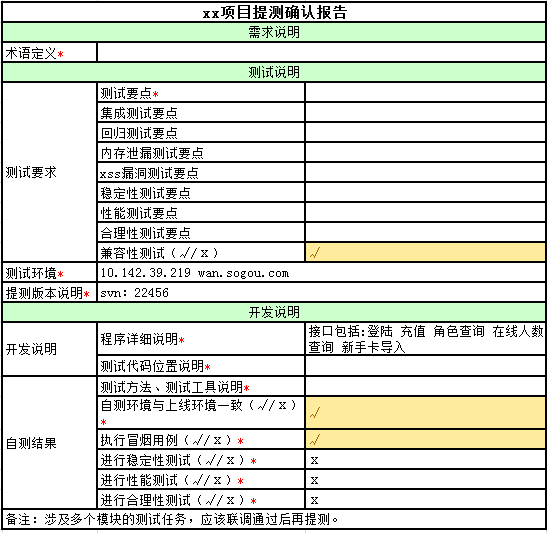Select the title cell xx项目提测确认报告
The image size is (547, 533).
(274, 13)
